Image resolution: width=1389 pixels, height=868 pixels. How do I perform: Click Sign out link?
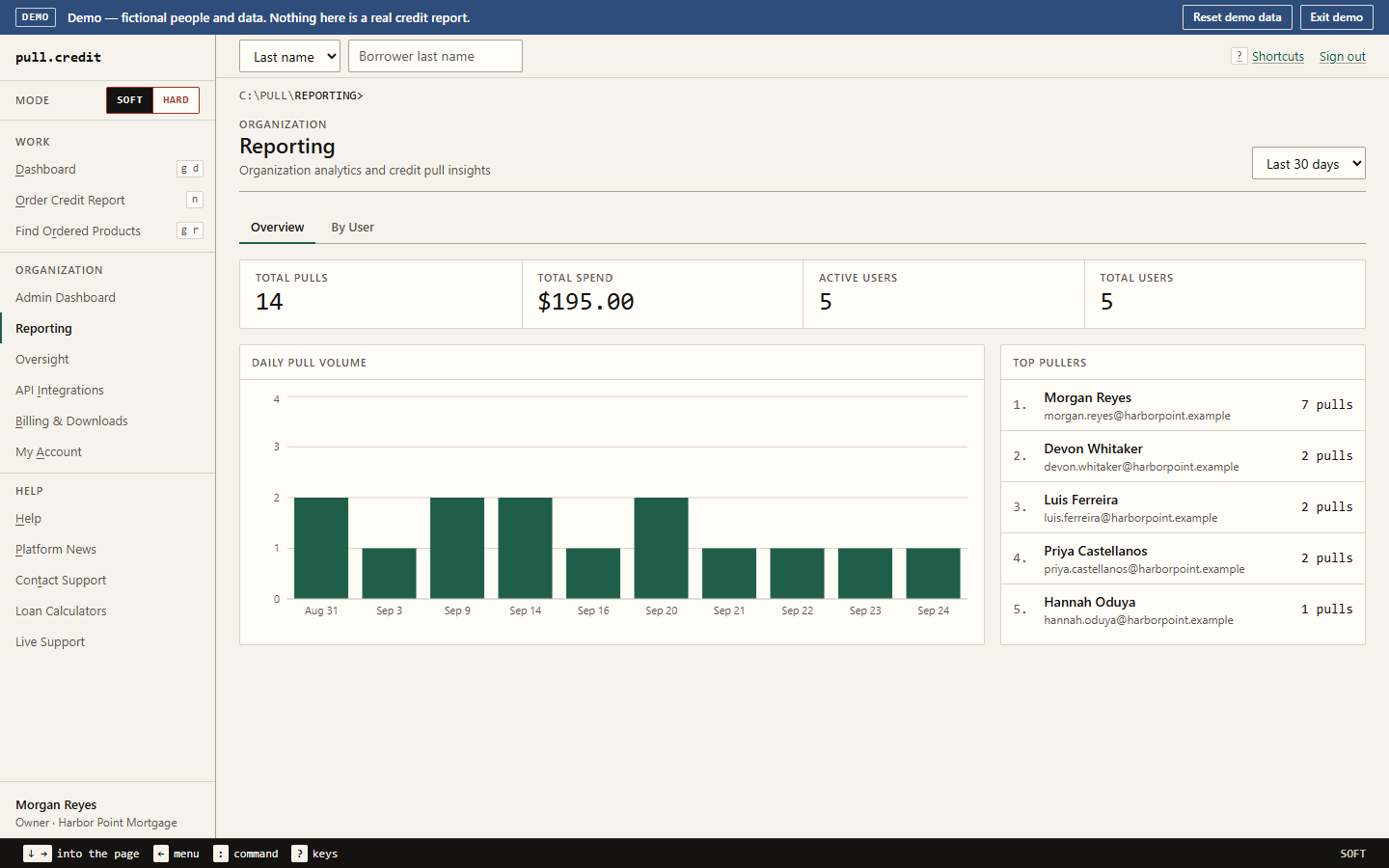(x=1342, y=56)
